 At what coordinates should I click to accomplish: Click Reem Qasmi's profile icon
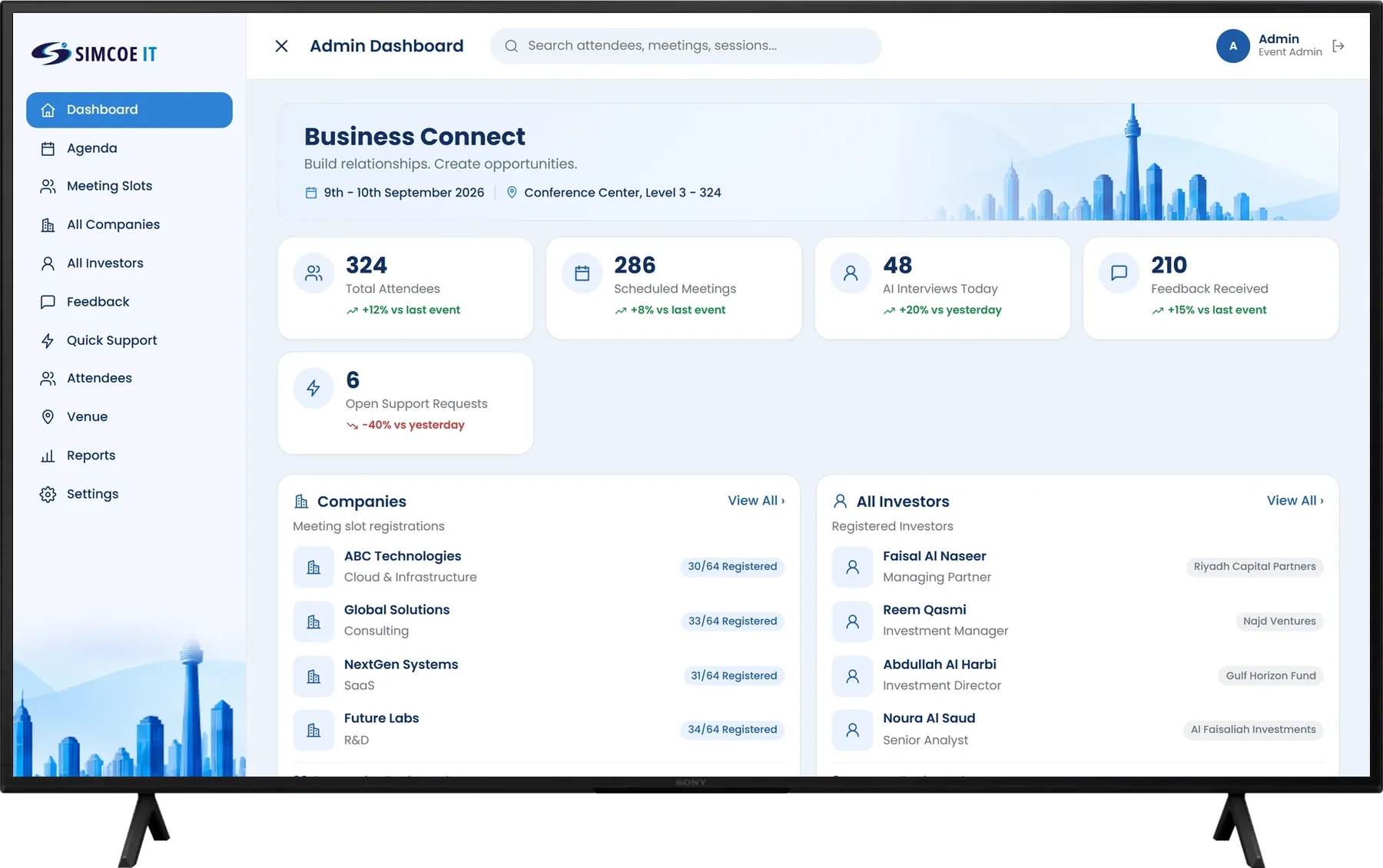(852, 621)
